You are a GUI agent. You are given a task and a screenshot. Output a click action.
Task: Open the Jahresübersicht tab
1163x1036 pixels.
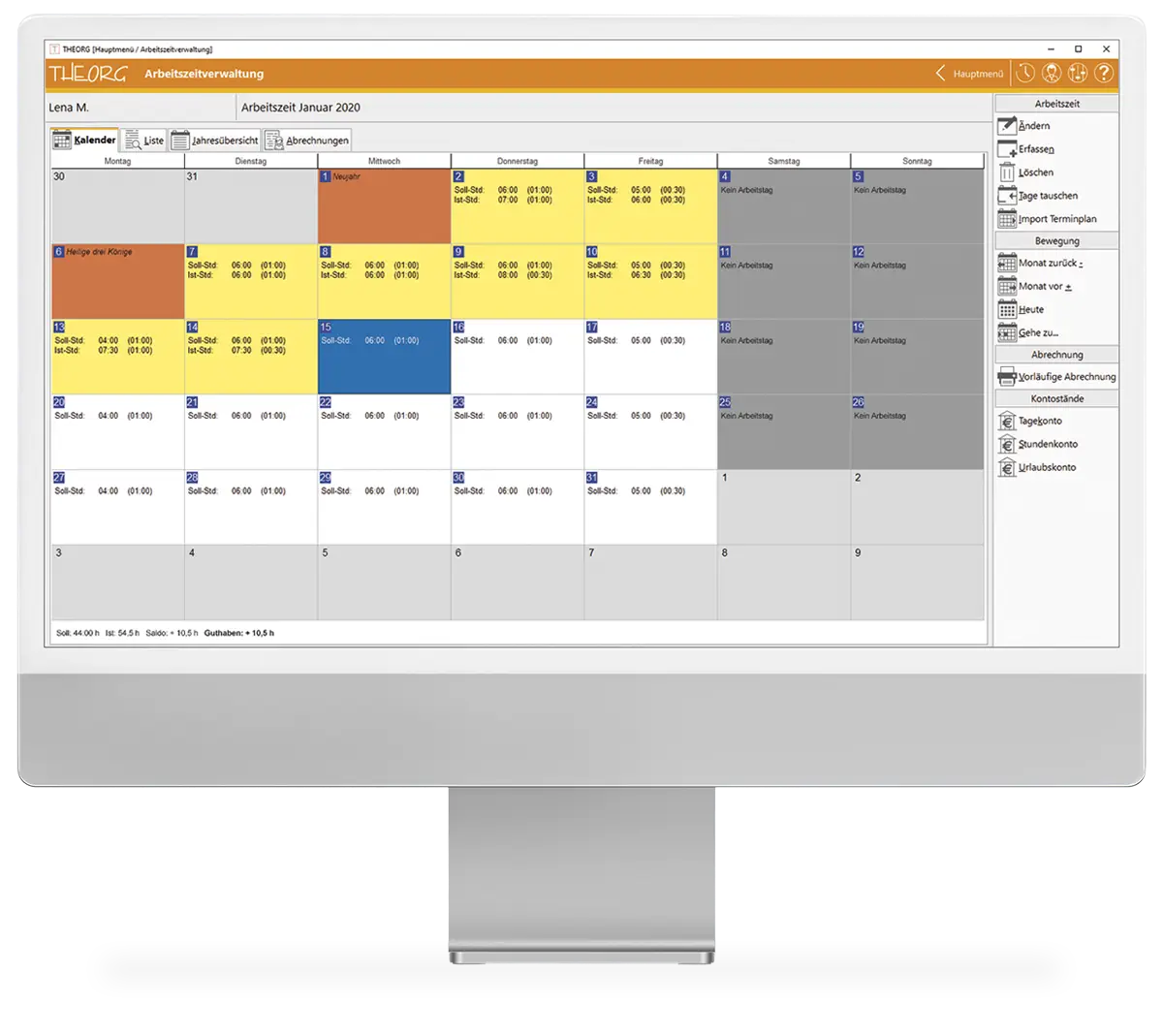point(215,141)
